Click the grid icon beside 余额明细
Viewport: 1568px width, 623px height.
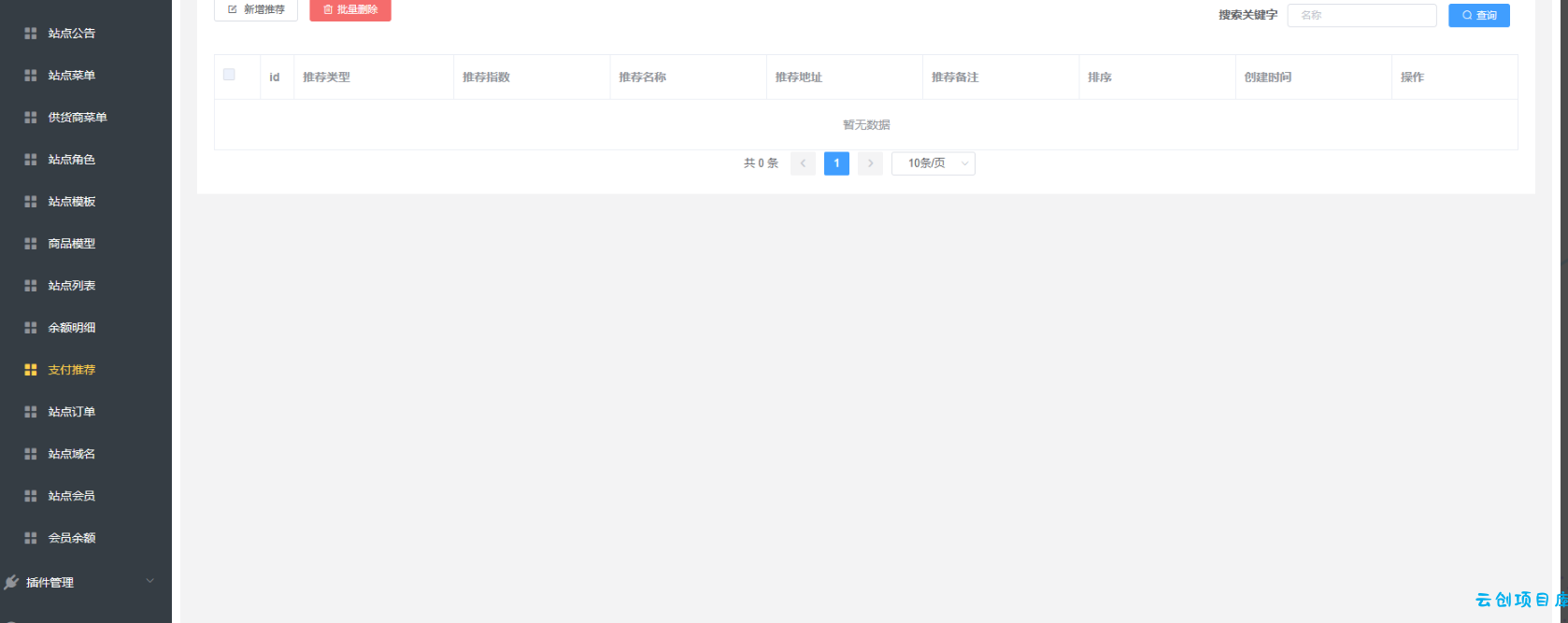[x=31, y=328]
